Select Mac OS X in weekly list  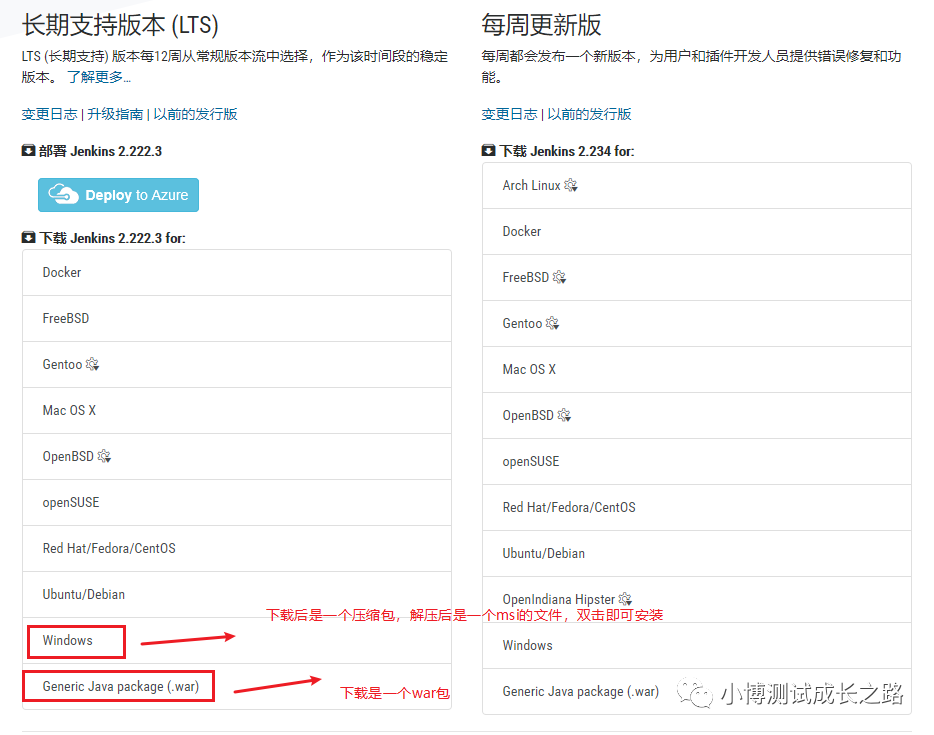(697, 369)
